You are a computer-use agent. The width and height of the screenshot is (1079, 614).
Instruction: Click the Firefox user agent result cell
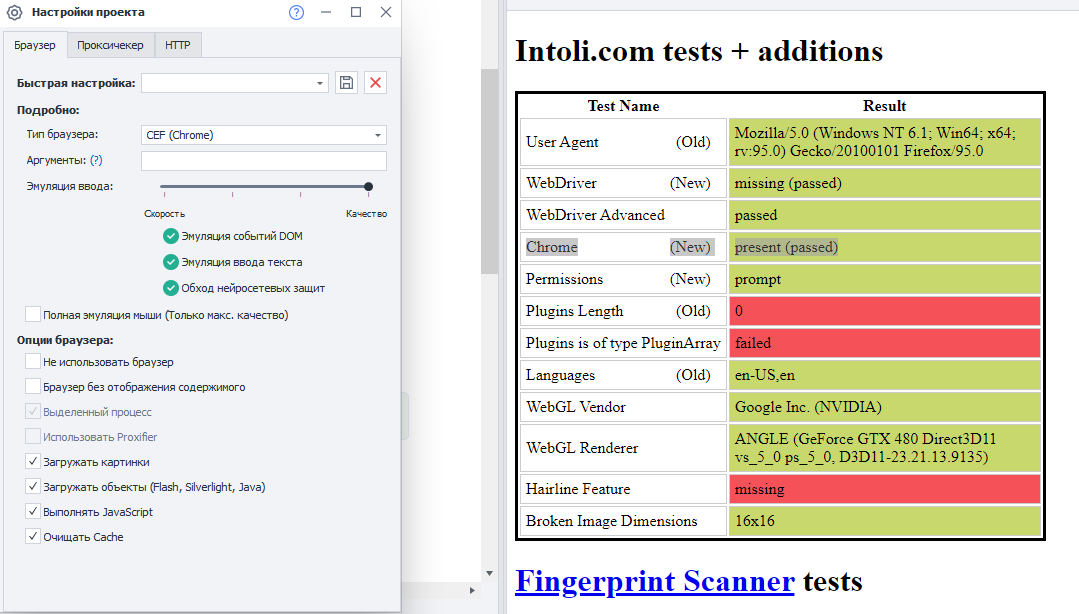tap(884, 142)
